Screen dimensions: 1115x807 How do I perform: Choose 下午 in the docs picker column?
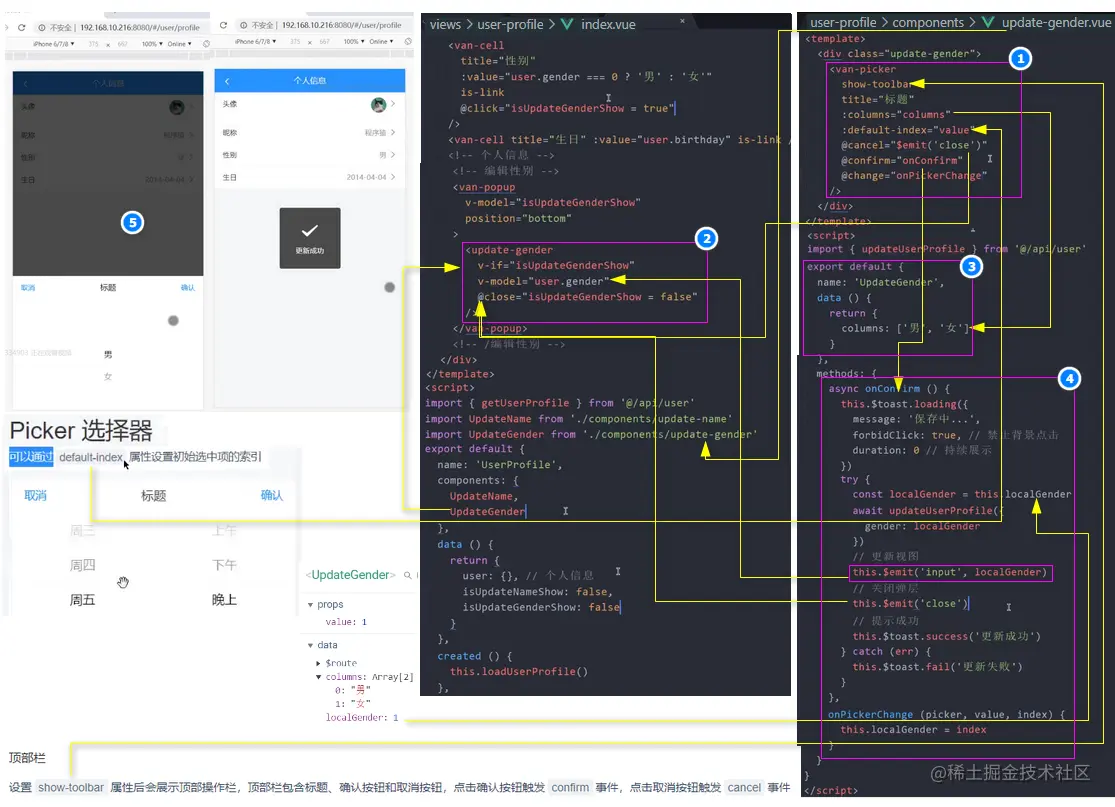(x=225, y=565)
